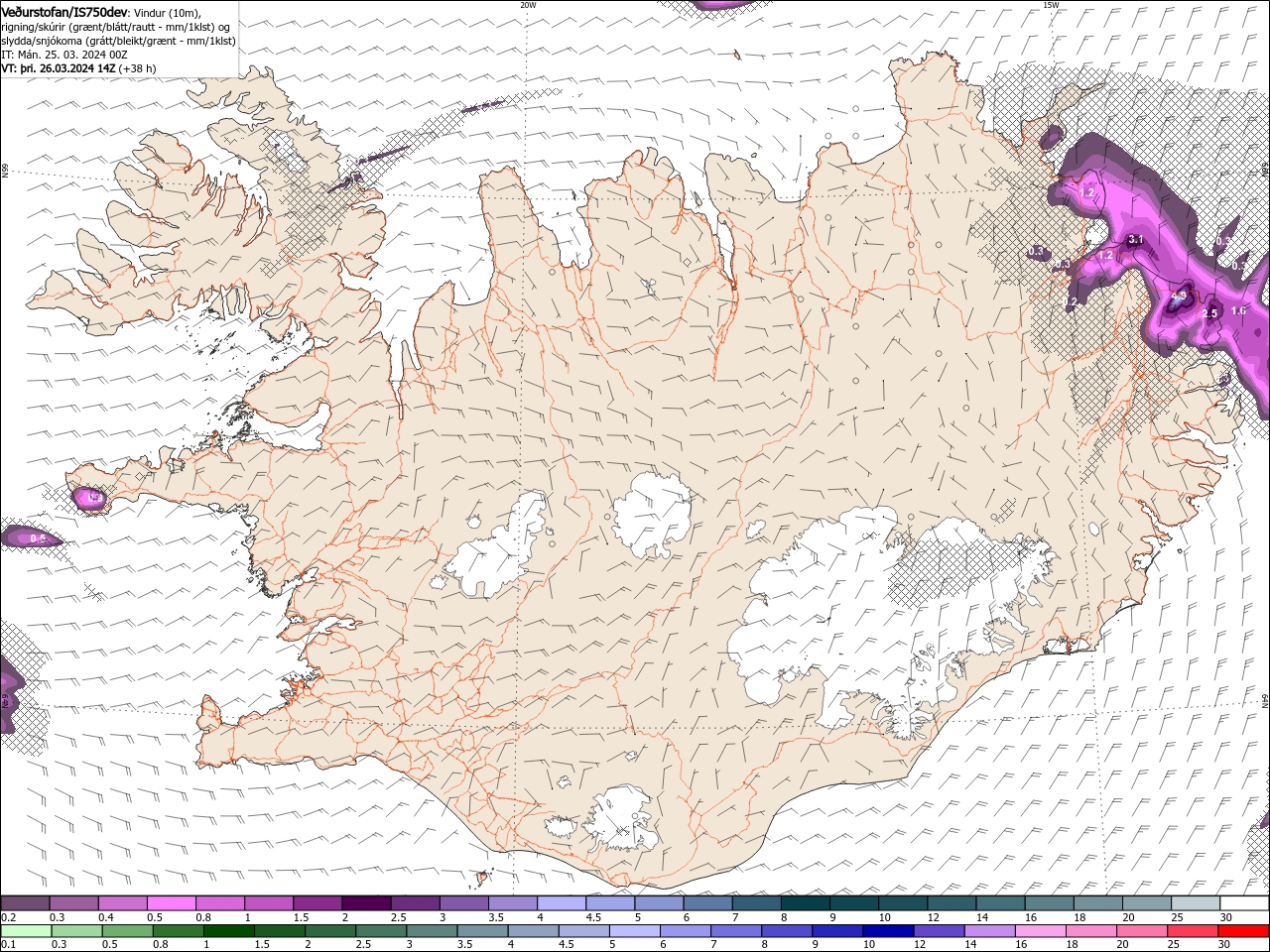
Task: Click the 'slydda/snjókoma' legend description line
Action: pyautogui.click(x=118, y=41)
